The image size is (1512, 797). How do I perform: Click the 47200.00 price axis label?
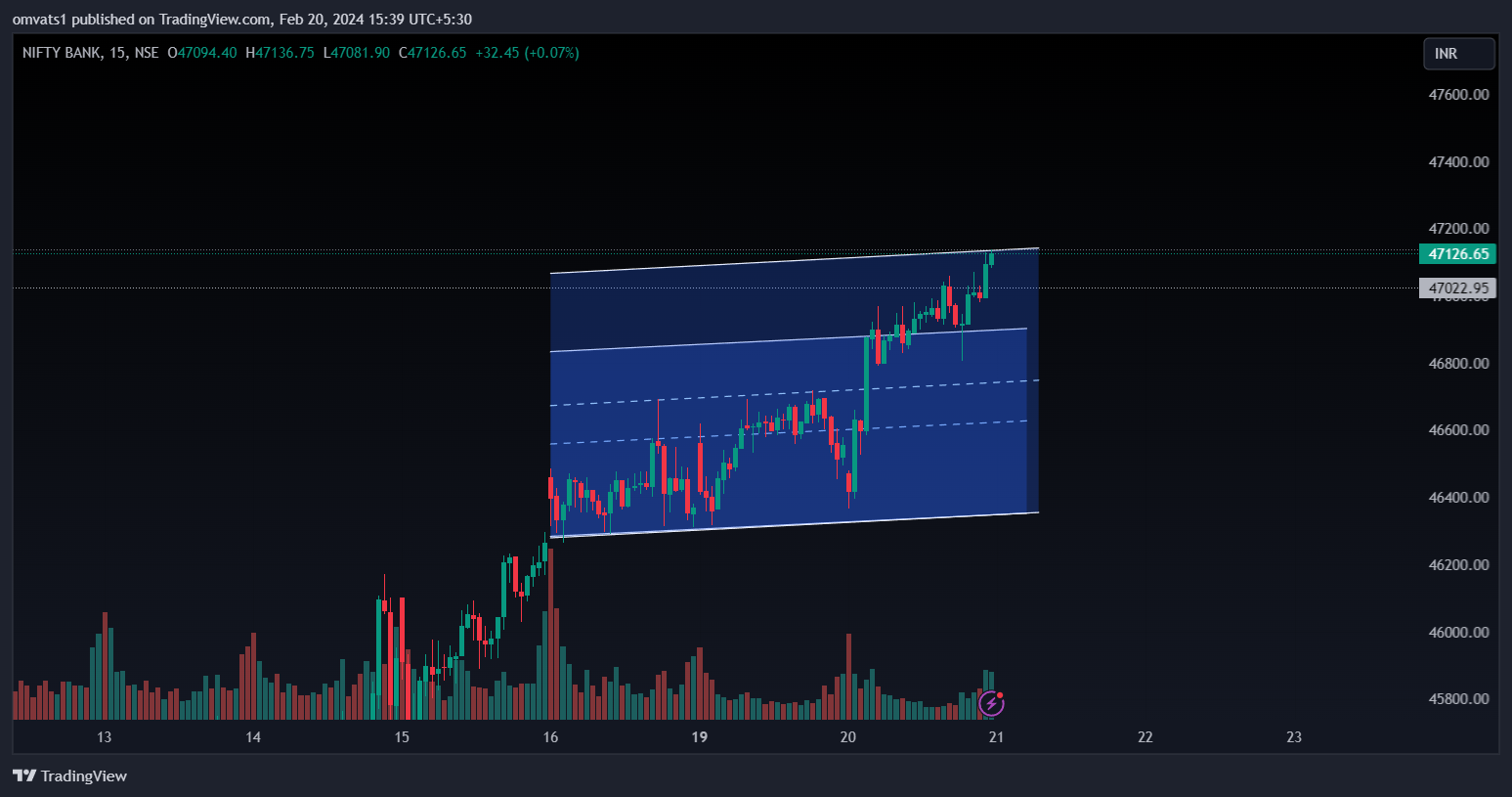click(1458, 229)
